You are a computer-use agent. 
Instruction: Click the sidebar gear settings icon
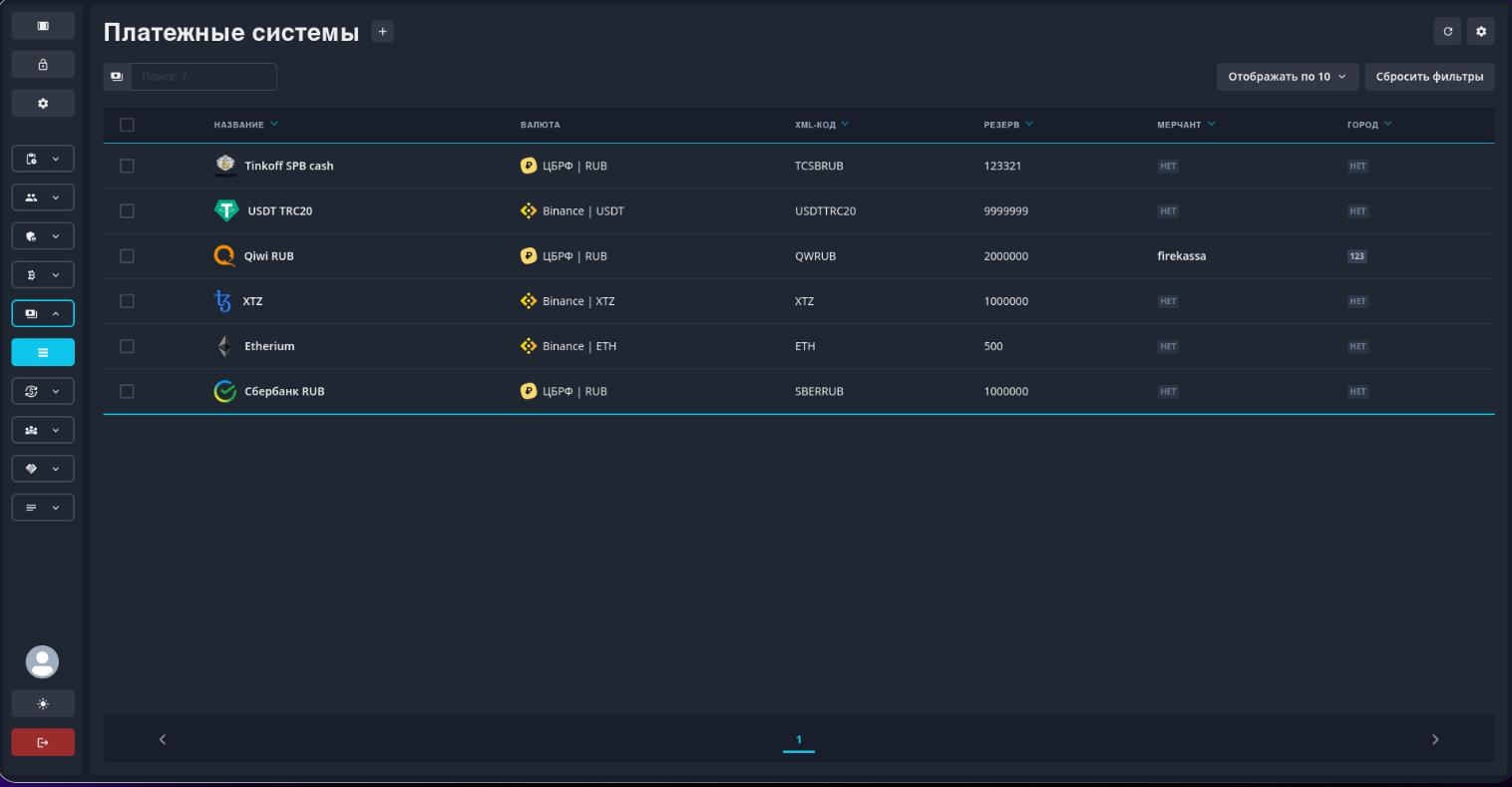(43, 104)
